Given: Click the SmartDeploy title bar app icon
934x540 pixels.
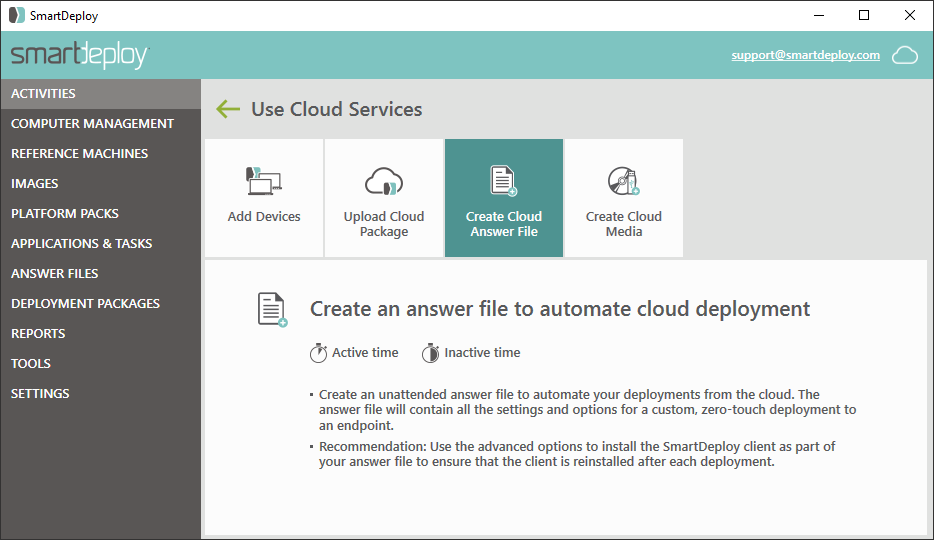Looking at the screenshot, I should 17,15.
